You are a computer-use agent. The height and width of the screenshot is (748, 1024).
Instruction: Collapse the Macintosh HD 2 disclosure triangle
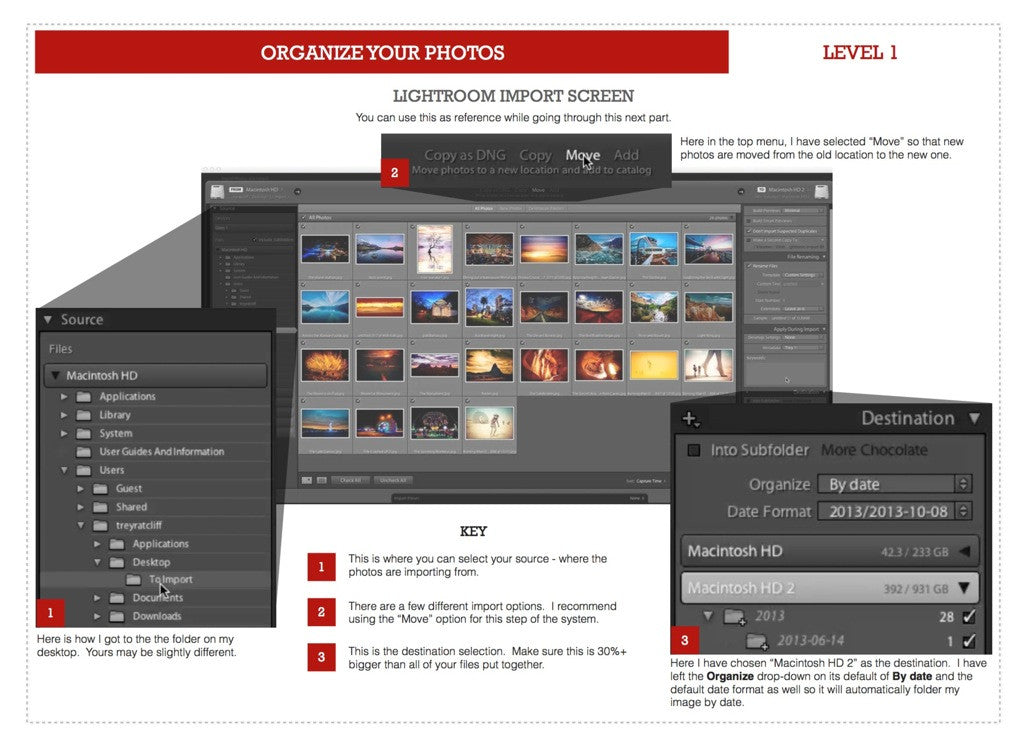click(965, 587)
